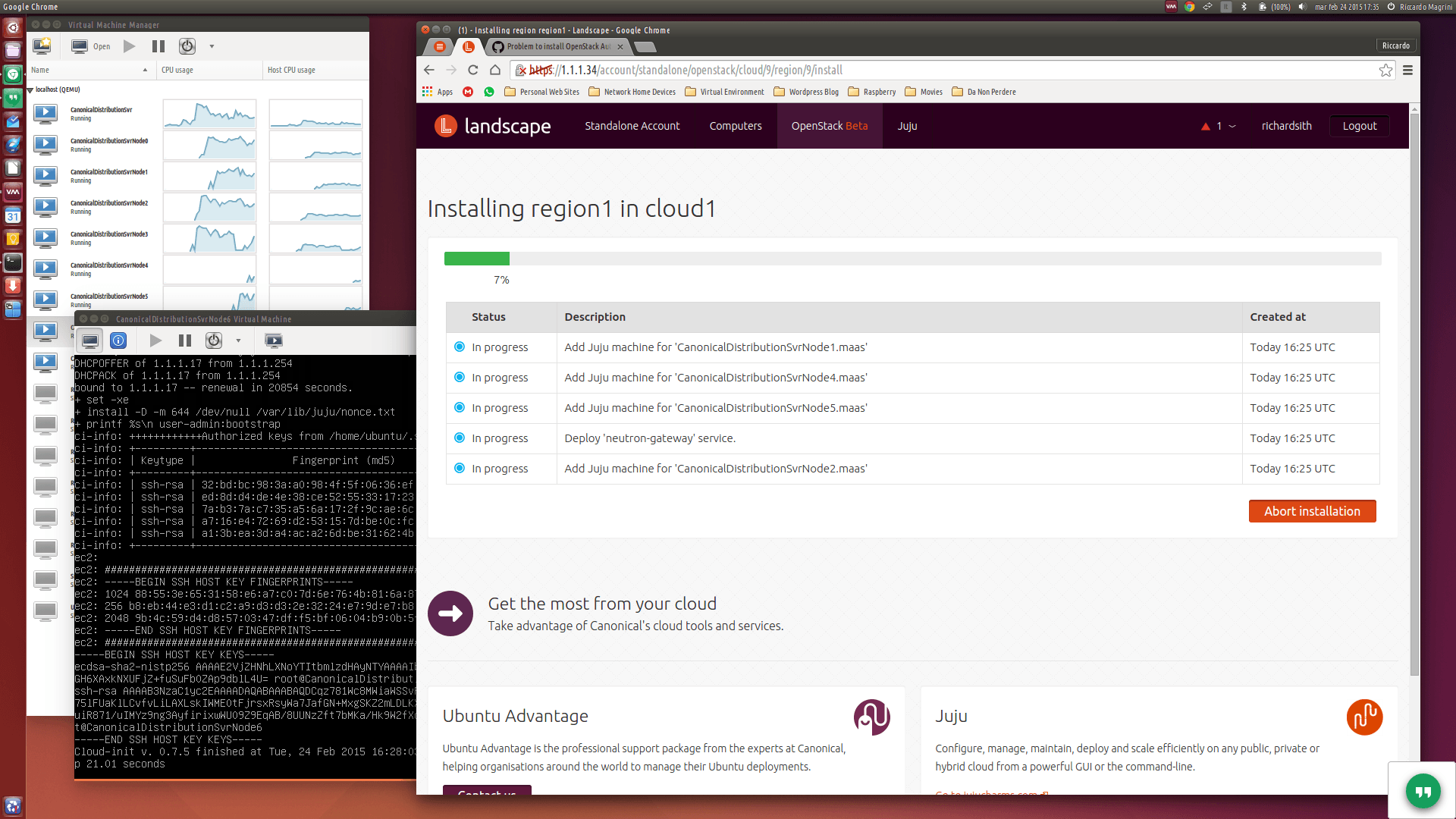Expand the alerts dropdown with warning triangle
The image size is (1456, 819).
pos(1219,126)
